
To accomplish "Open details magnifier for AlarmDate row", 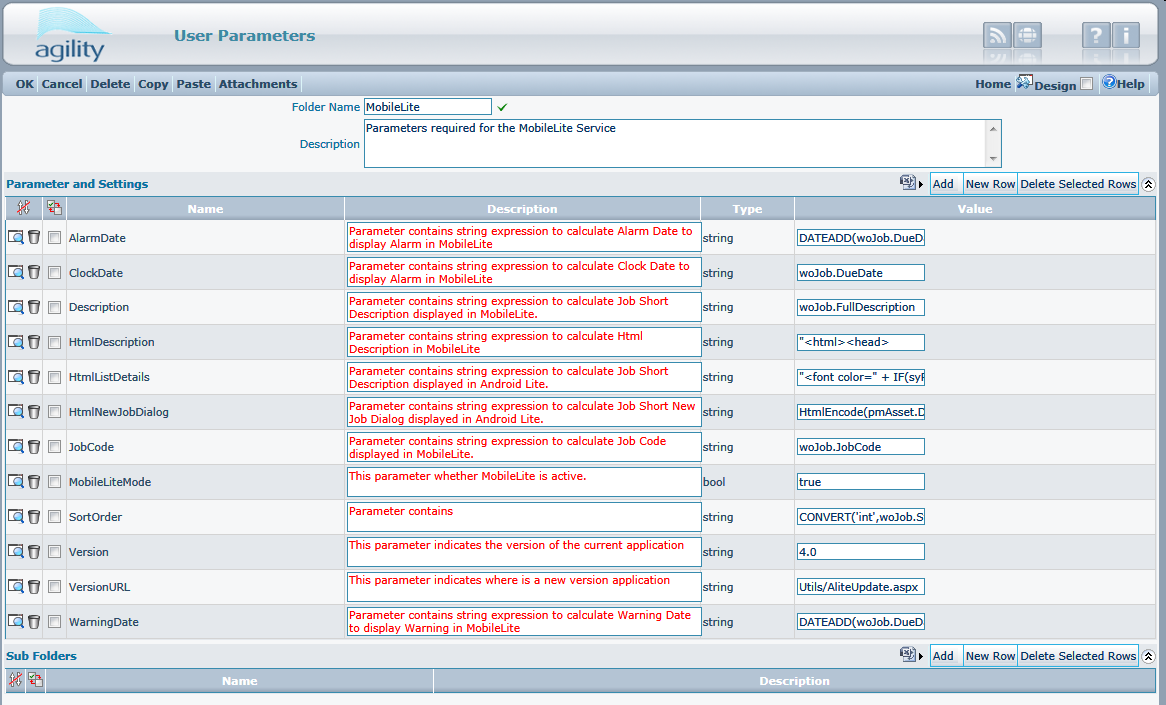I will coord(16,238).
